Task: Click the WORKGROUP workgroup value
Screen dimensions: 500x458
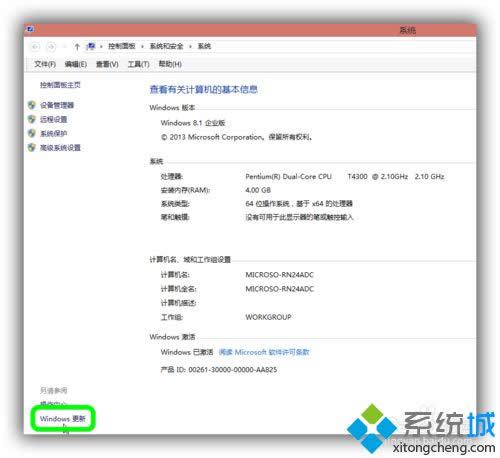Action: (268, 317)
